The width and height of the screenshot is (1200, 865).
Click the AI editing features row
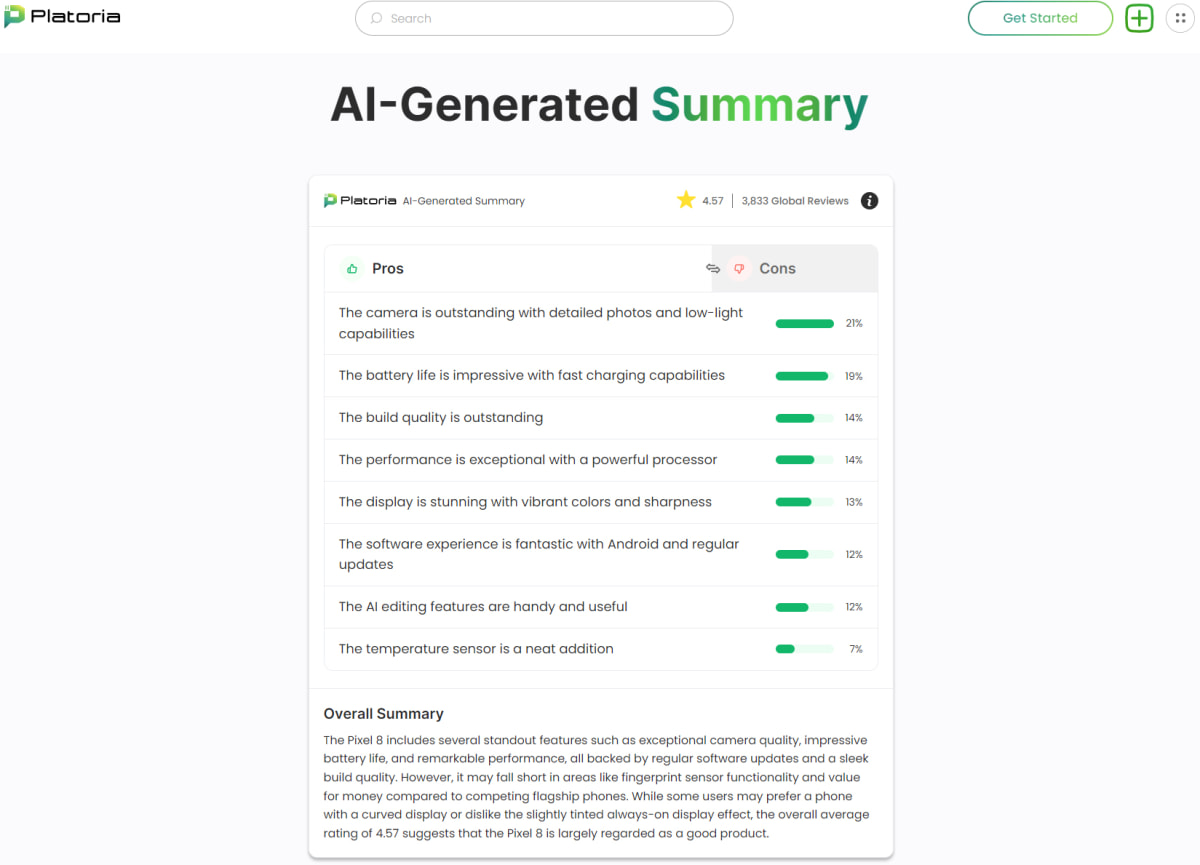(x=601, y=607)
